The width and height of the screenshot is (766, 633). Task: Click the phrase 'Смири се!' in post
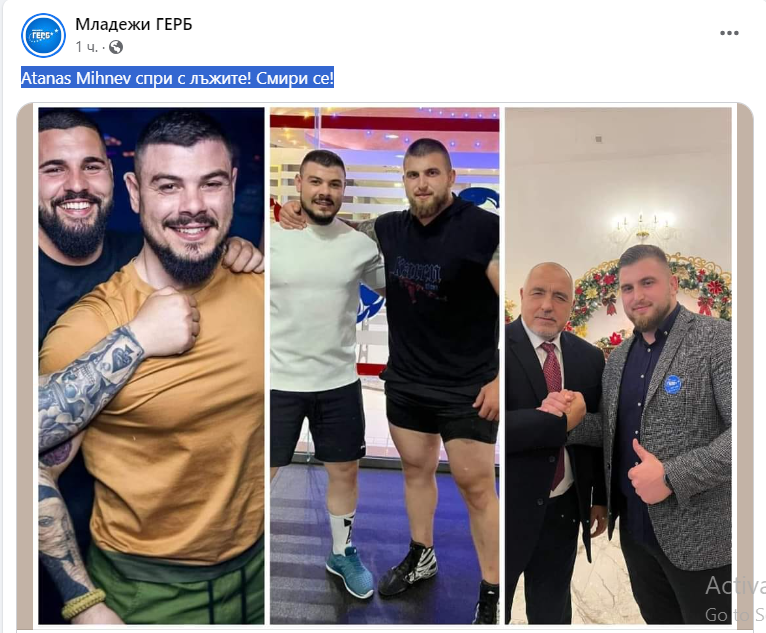[x=295, y=78]
